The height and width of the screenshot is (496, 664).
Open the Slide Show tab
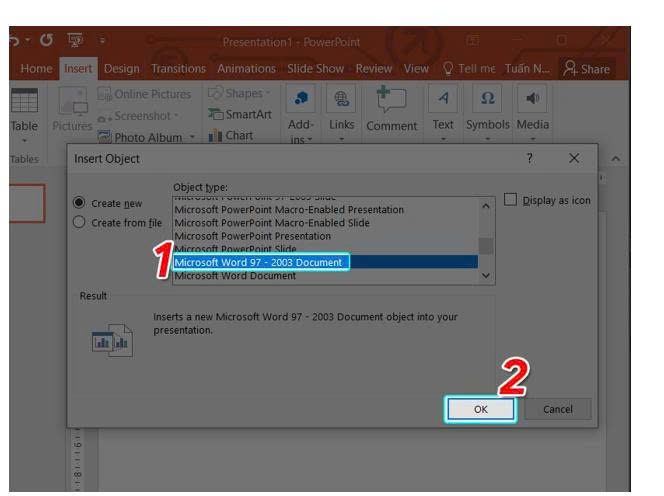[315, 69]
